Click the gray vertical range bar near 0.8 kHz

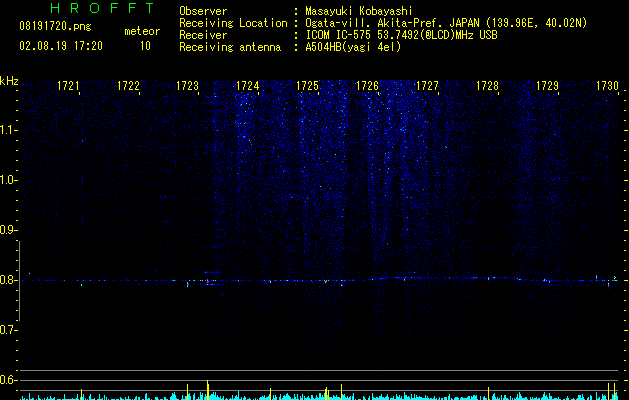[19, 281]
